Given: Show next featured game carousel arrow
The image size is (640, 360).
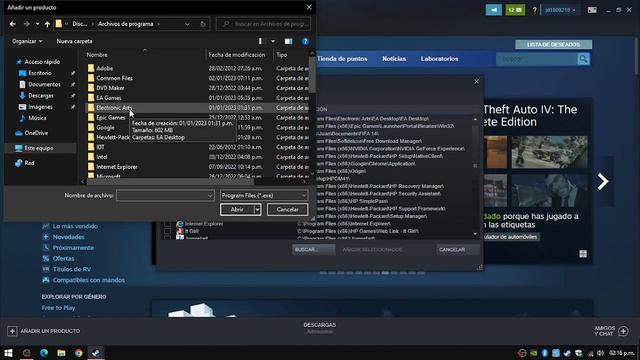Looking at the screenshot, I should click(602, 182).
